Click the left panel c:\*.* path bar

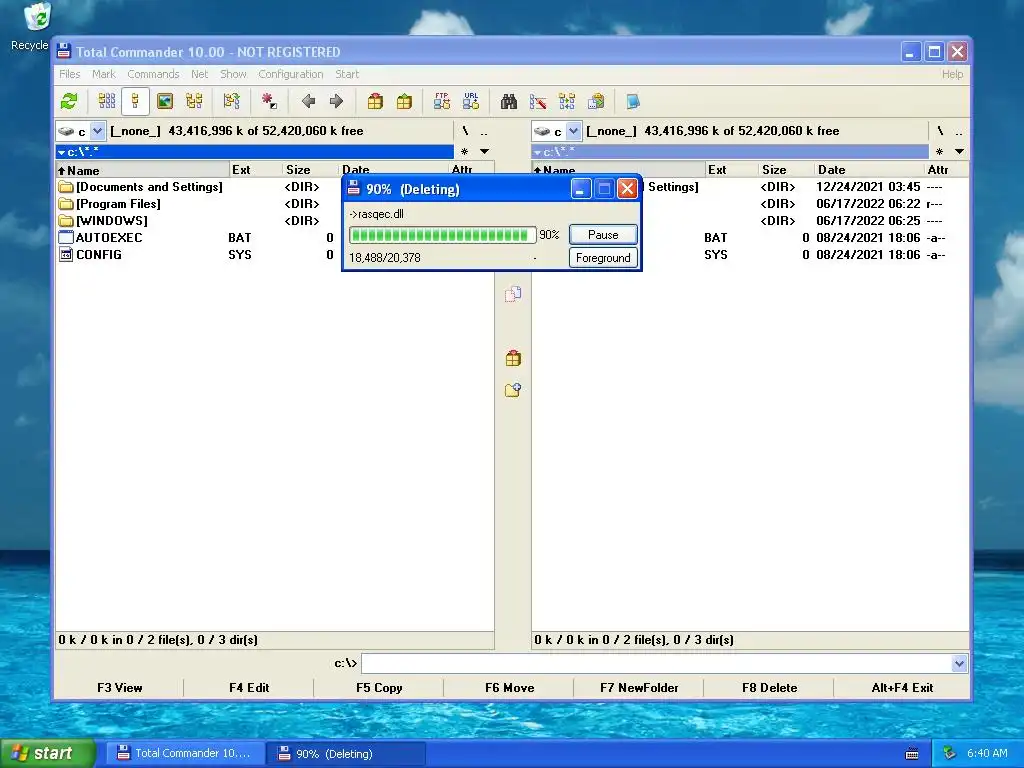point(255,152)
